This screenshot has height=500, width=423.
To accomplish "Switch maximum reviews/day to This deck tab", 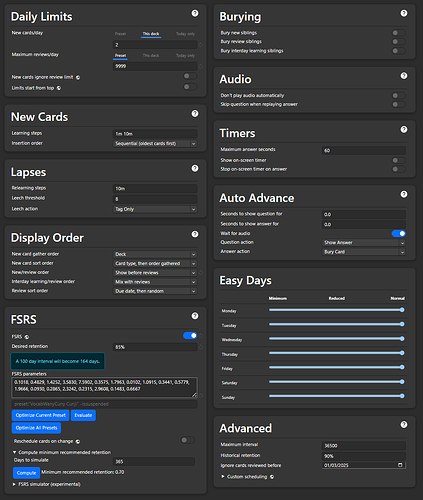I will (x=151, y=55).
